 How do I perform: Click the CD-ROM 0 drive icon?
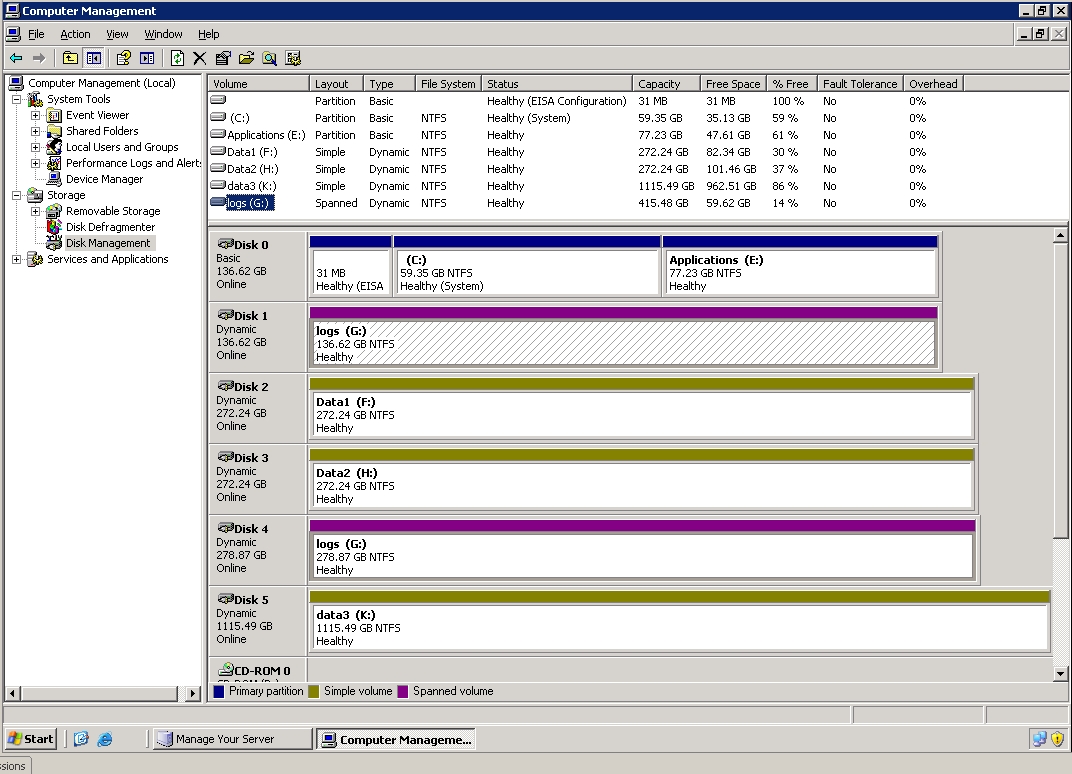(x=225, y=670)
